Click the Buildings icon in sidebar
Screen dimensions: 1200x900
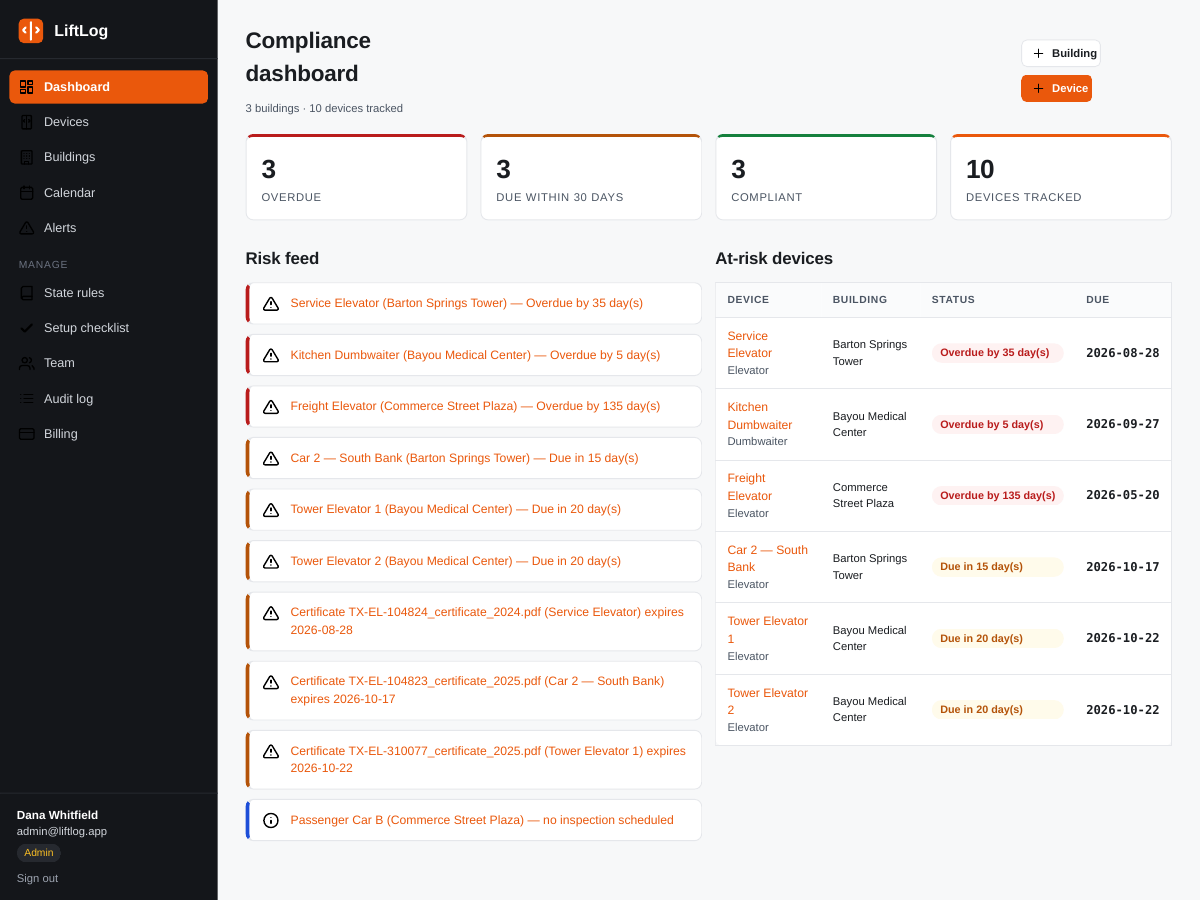coord(27,157)
